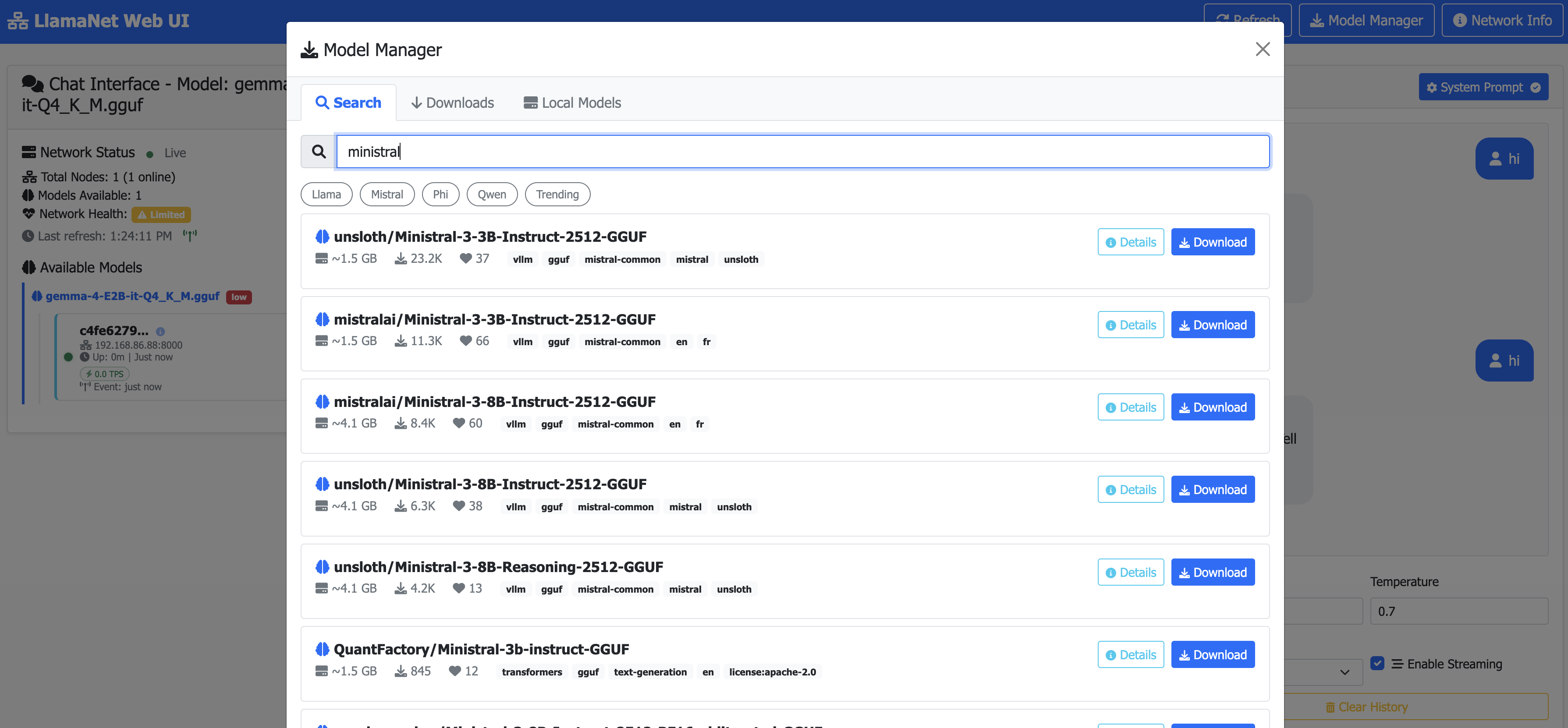The height and width of the screenshot is (728, 1568).
Task: Download mistralai/Ministral-3-8B-Instruct-2512-GGUF
Action: 1213,407
